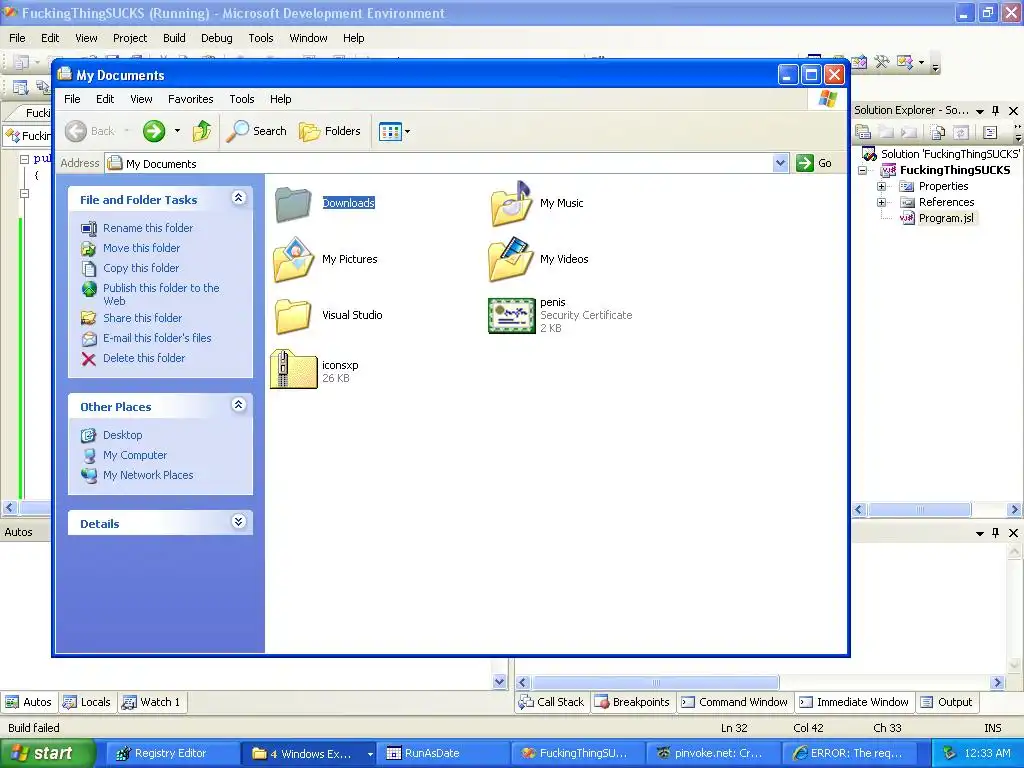Toggle the Folders pane button
1024x768 pixels.
coord(330,131)
